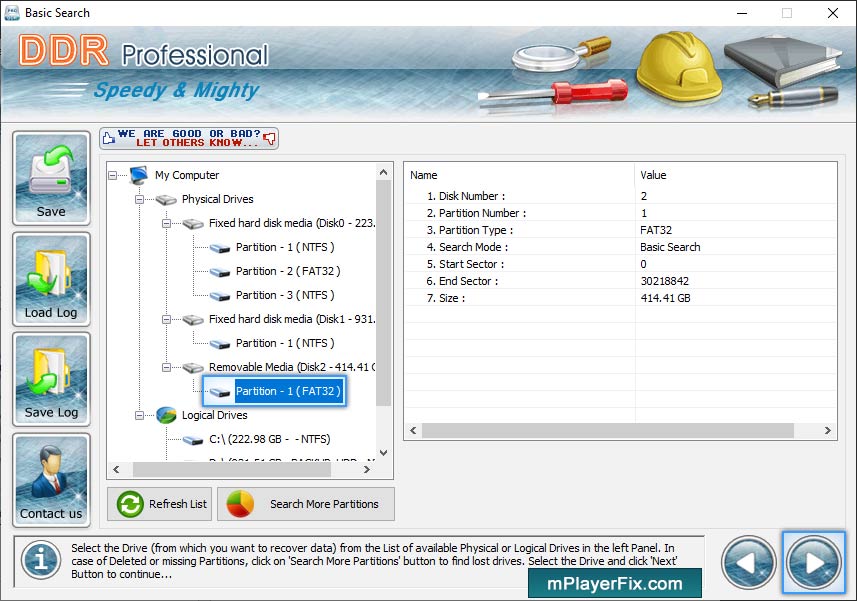This screenshot has height=601, width=857.
Task: Select Disk2 Partition - 1 (FAT32)
Action: coord(288,392)
